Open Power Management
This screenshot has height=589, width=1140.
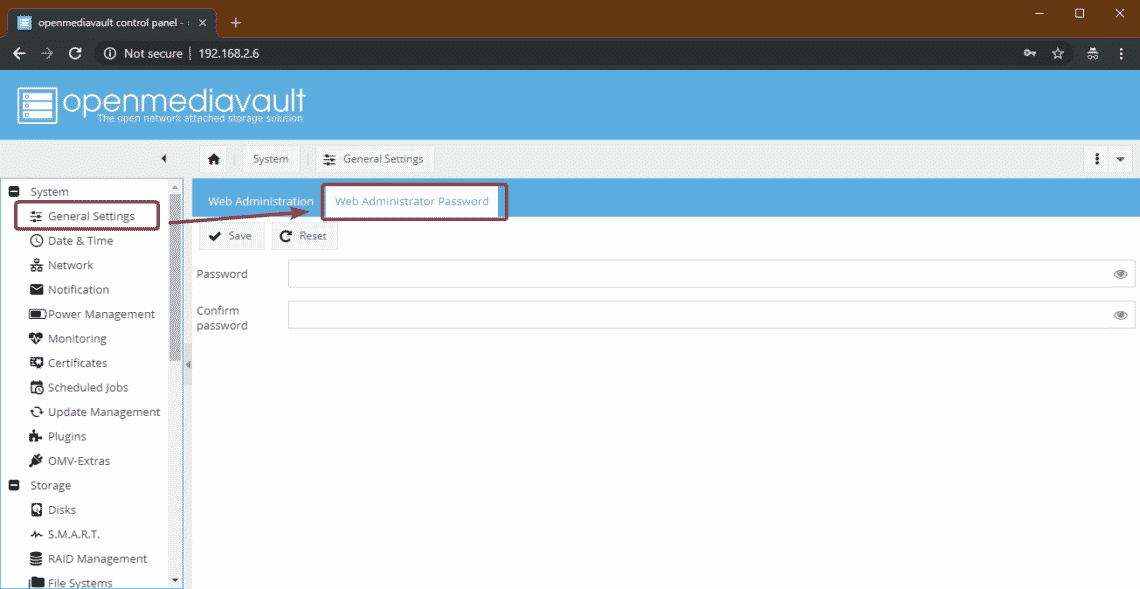(x=92, y=314)
